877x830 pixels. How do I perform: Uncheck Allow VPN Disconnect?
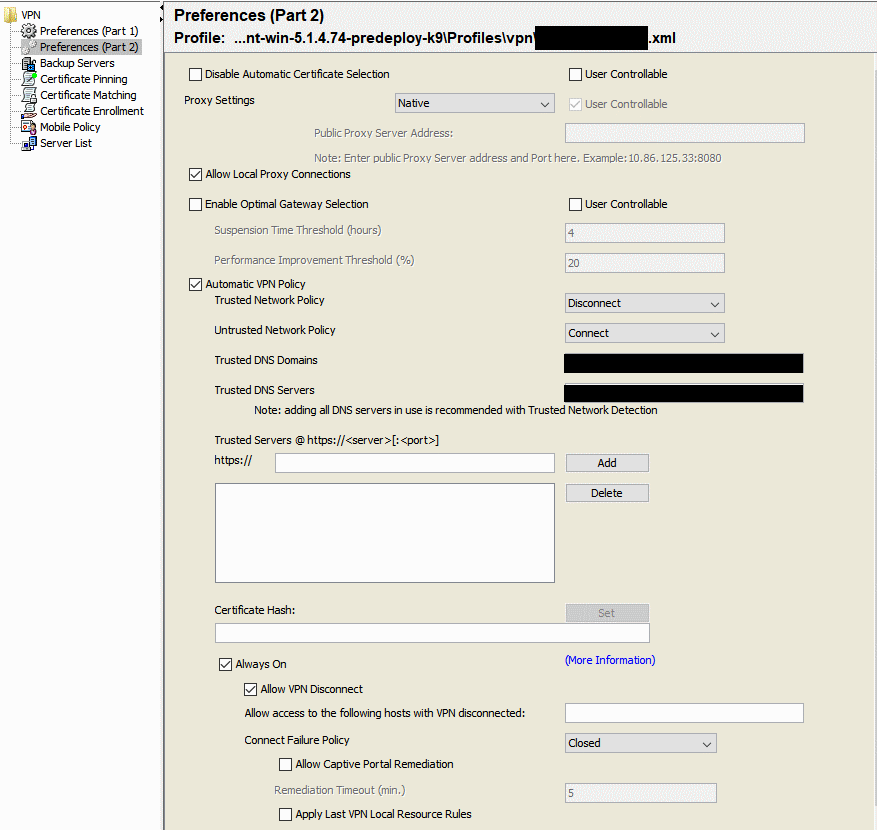point(251,690)
